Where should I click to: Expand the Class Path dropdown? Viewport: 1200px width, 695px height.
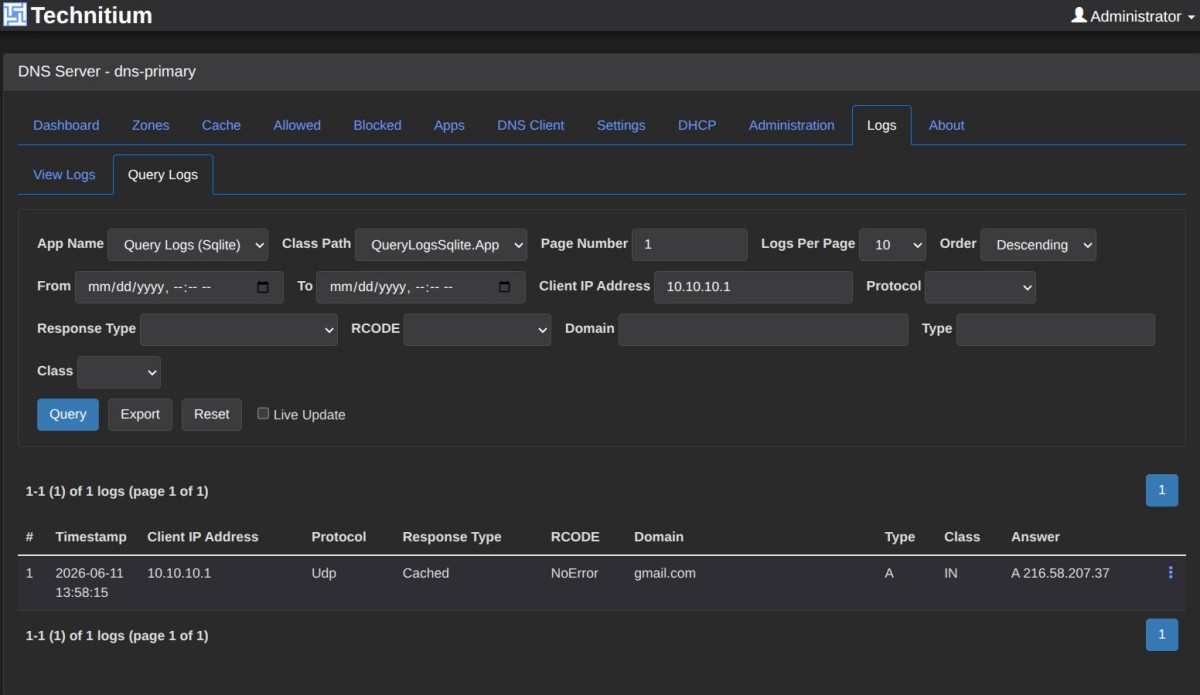click(x=441, y=245)
